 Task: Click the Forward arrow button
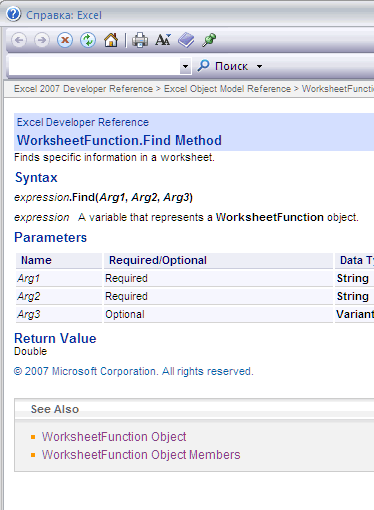tap(42, 40)
